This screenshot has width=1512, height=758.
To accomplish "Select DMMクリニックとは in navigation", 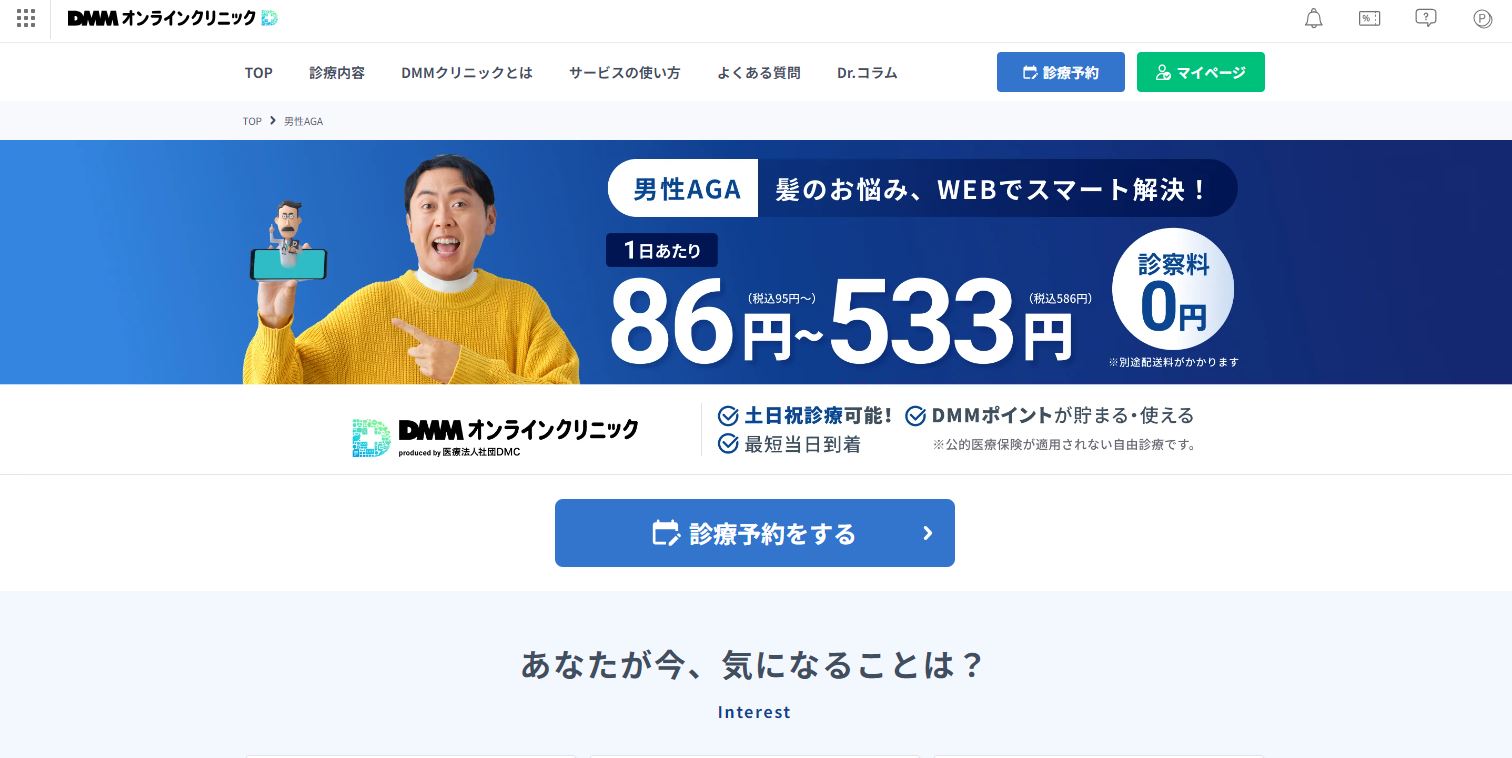I will pyautogui.click(x=467, y=73).
